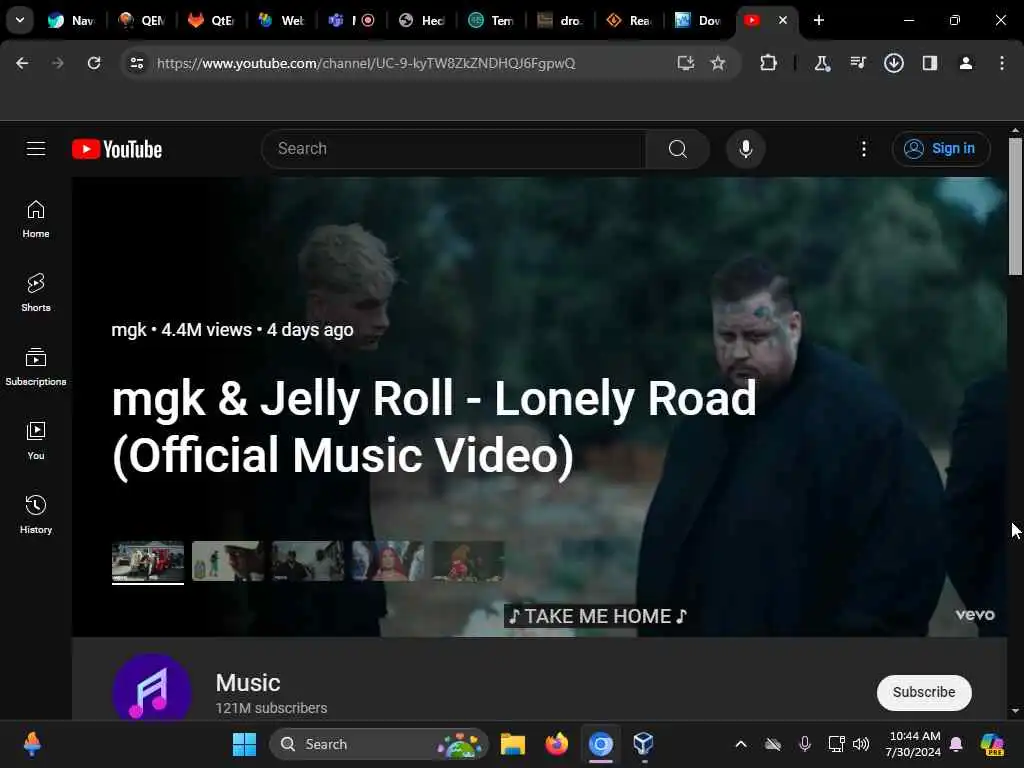Go to Home in sidebar
1024x768 pixels.
(36, 219)
